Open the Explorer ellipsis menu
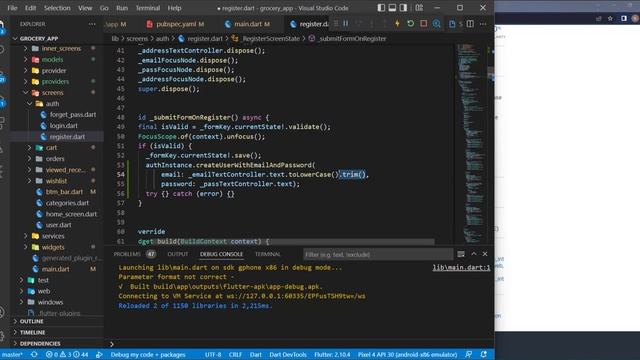 click(92, 24)
